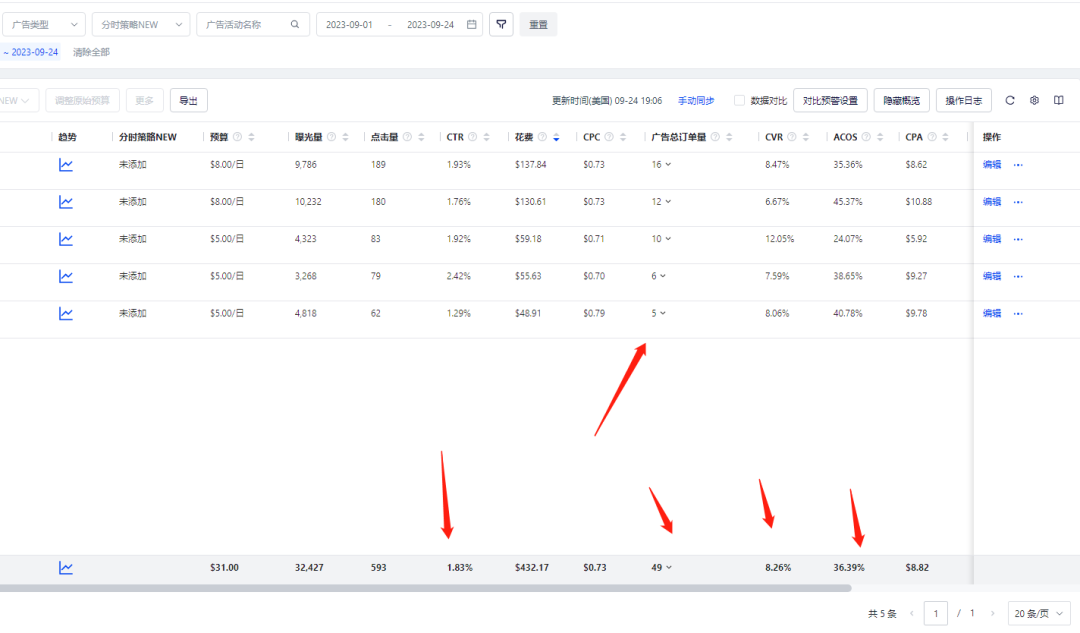
Task: Open trend chart for $137.84 spend row
Action: click(x=66, y=165)
